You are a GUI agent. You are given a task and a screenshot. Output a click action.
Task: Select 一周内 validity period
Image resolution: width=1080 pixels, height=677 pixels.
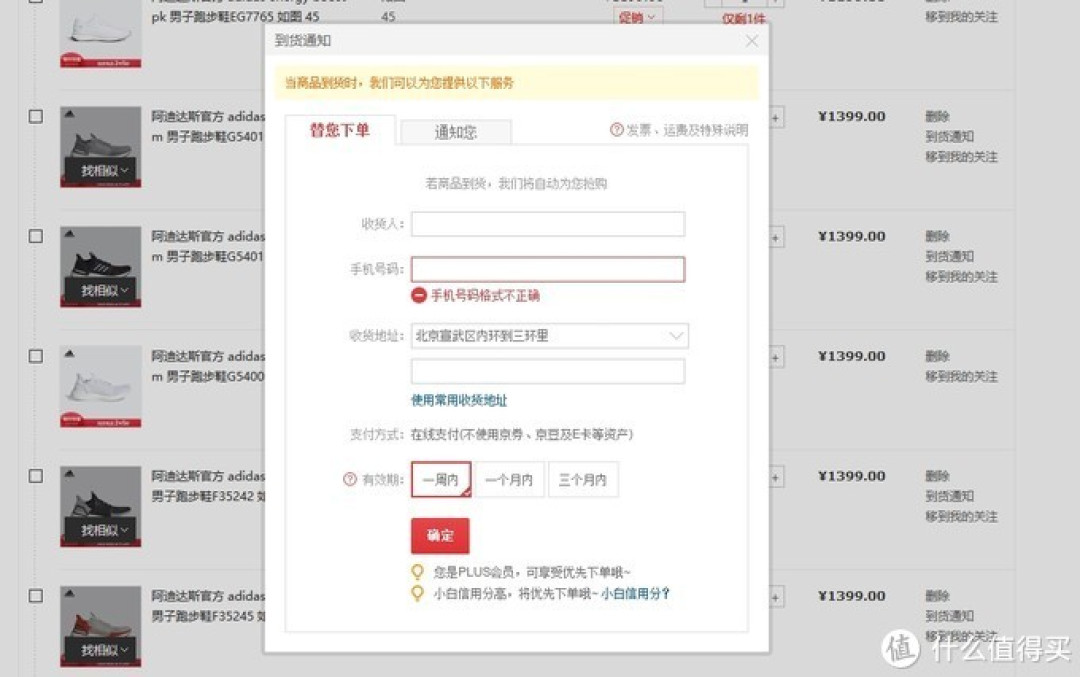tap(441, 479)
